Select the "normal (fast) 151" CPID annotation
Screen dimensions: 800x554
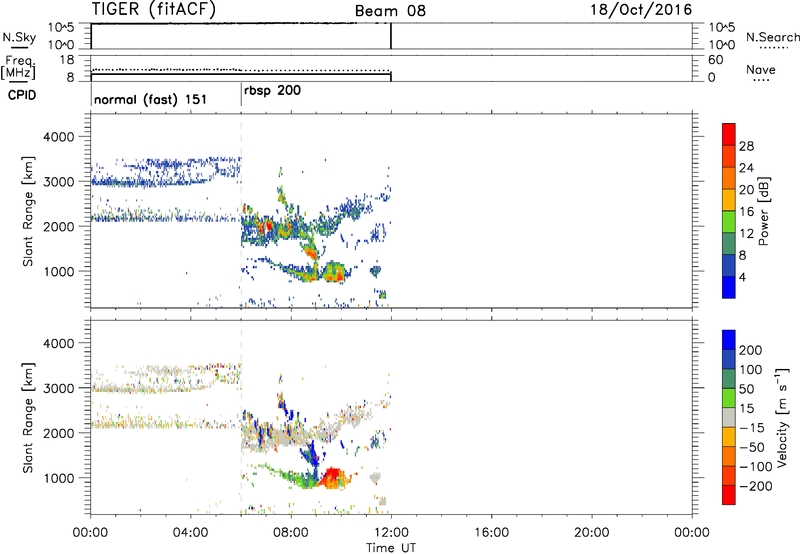pos(151,99)
